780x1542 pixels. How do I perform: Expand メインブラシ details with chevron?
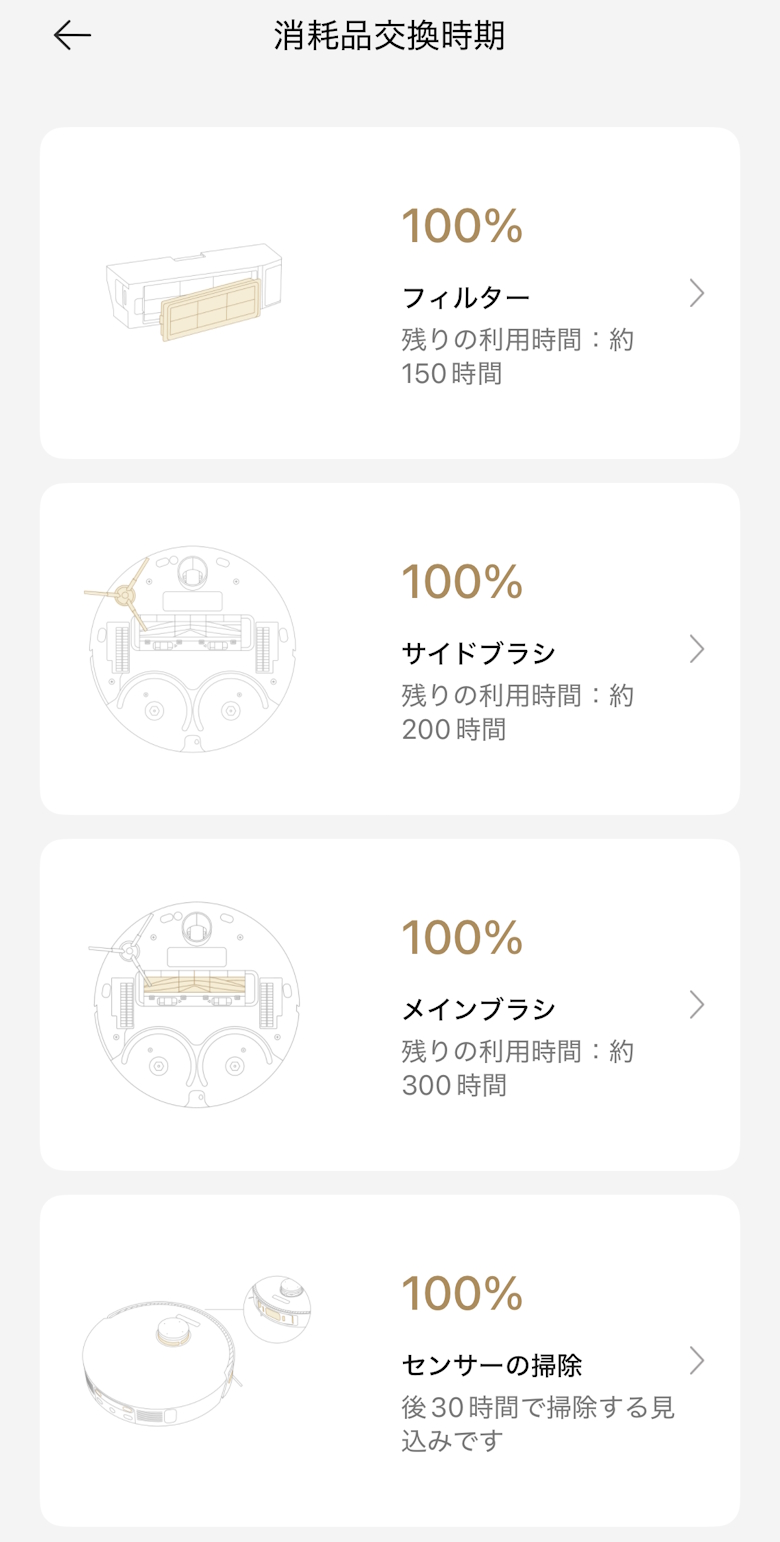pos(697,1005)
